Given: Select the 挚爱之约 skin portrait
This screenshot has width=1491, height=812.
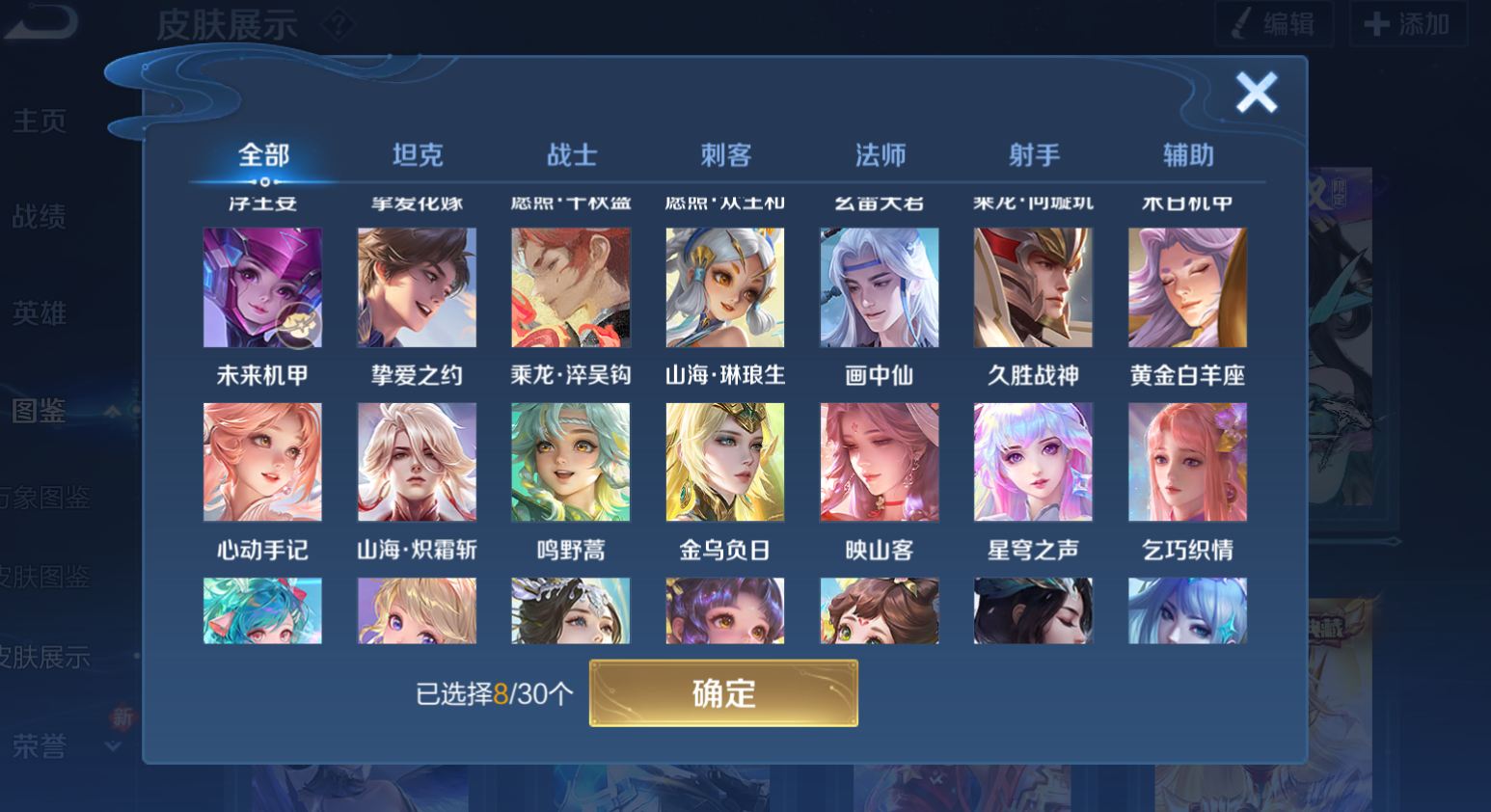Looking at the screenshot, I should click(x=417, y=287).
